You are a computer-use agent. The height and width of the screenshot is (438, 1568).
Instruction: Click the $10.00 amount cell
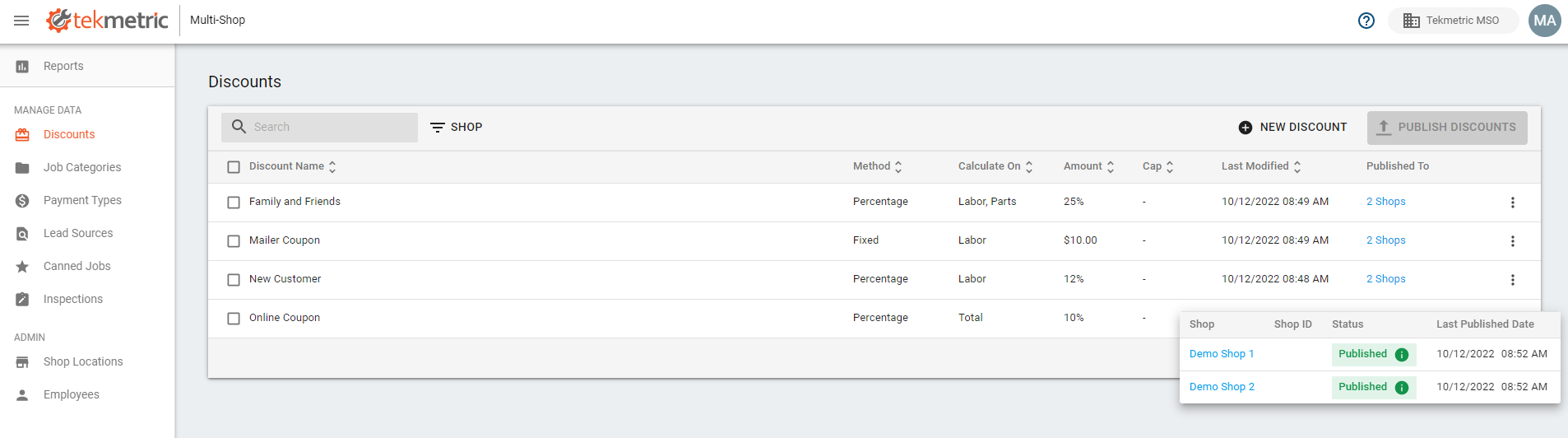click(x=1080, y=240)
